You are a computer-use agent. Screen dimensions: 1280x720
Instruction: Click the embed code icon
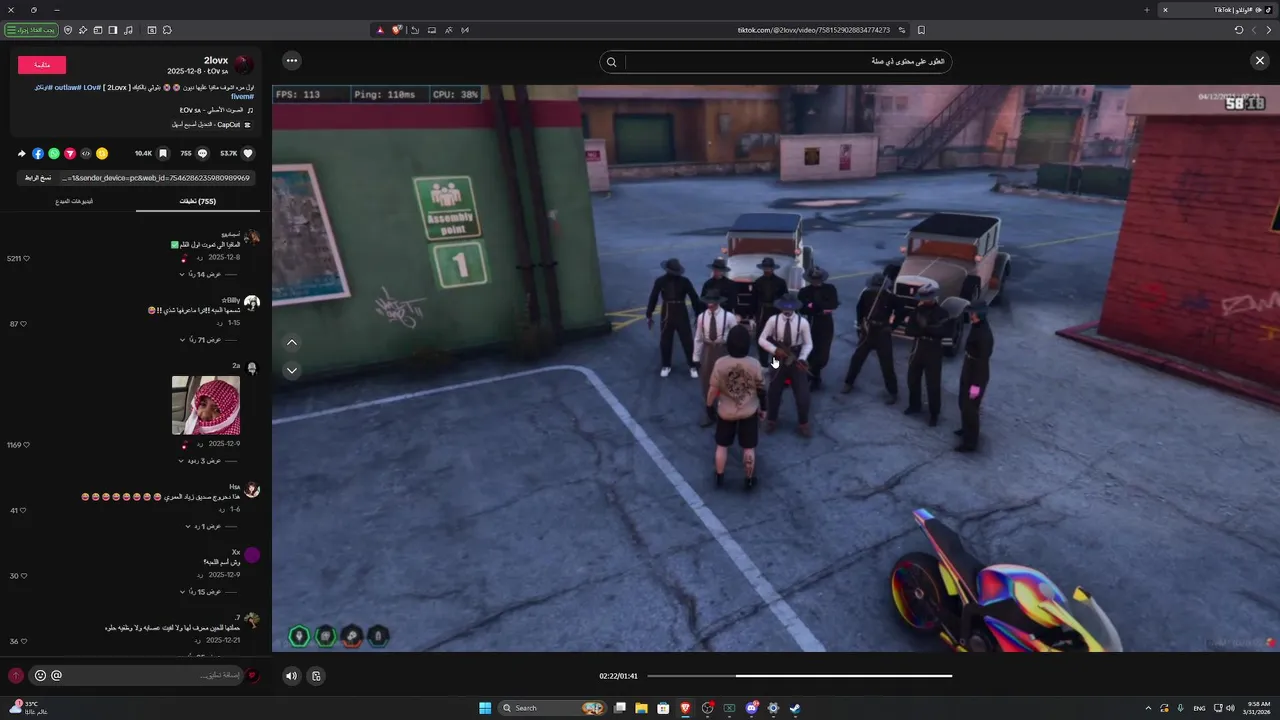click(86, 154)
